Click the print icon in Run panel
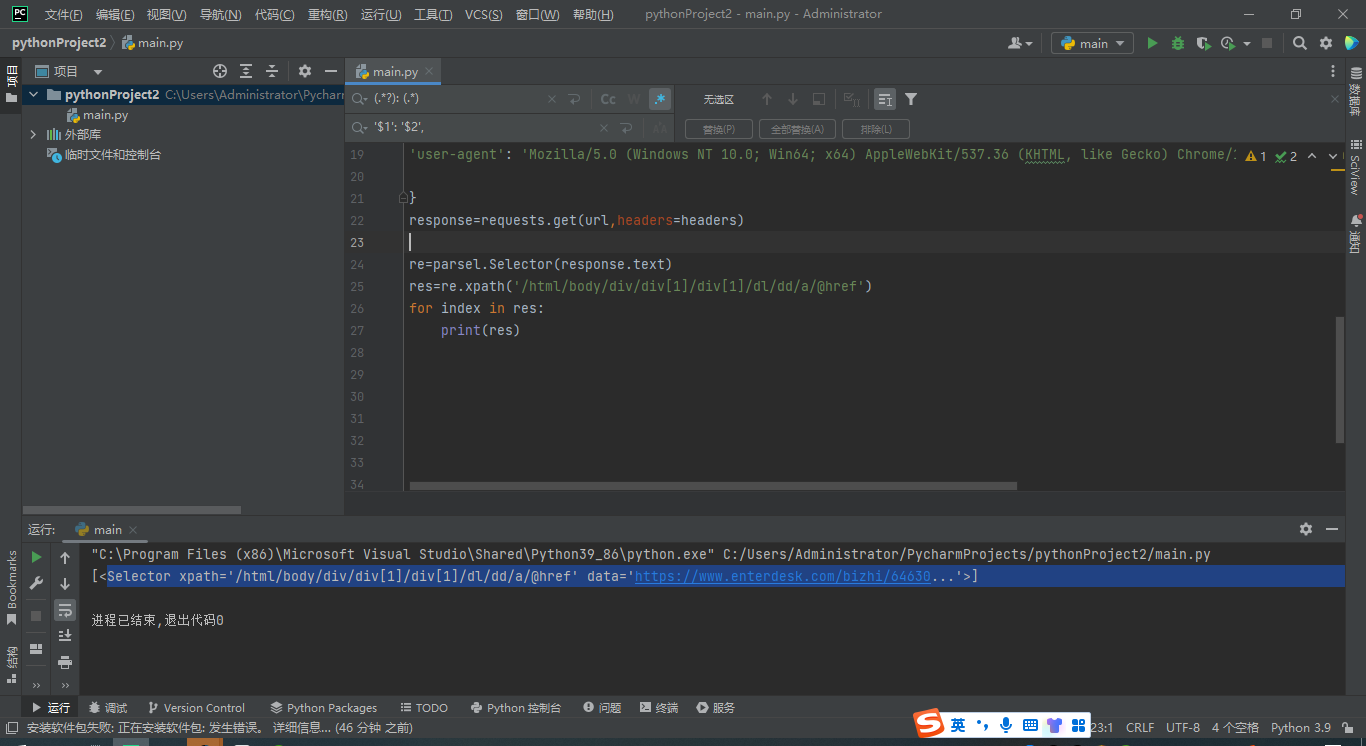The image size is (1366, 746). point(65,662)
